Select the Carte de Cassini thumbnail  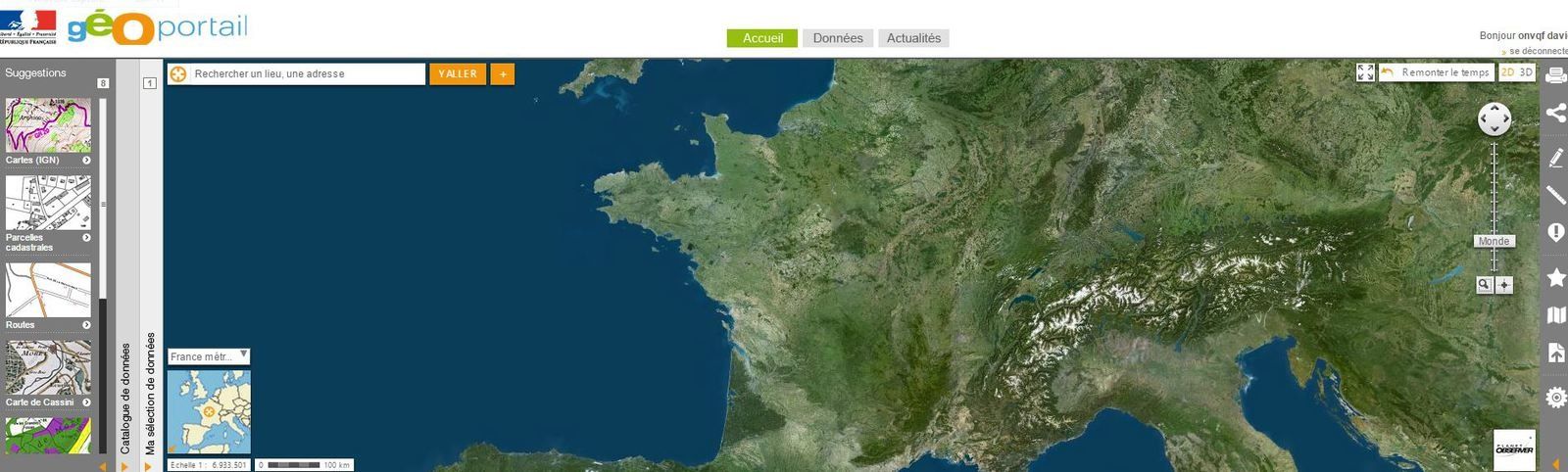click(x=48, y=374)
